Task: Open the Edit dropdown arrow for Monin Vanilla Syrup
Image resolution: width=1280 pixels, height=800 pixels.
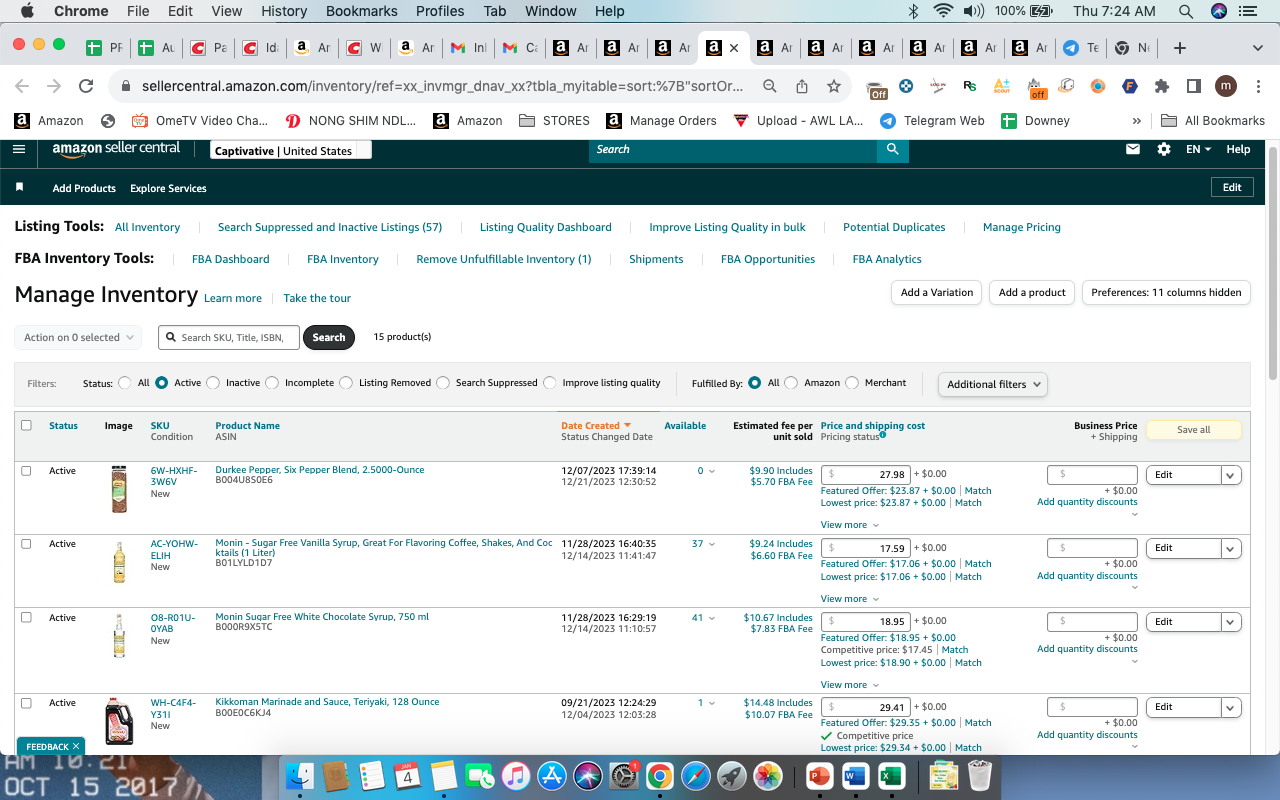Action: tap(1231, 548)
